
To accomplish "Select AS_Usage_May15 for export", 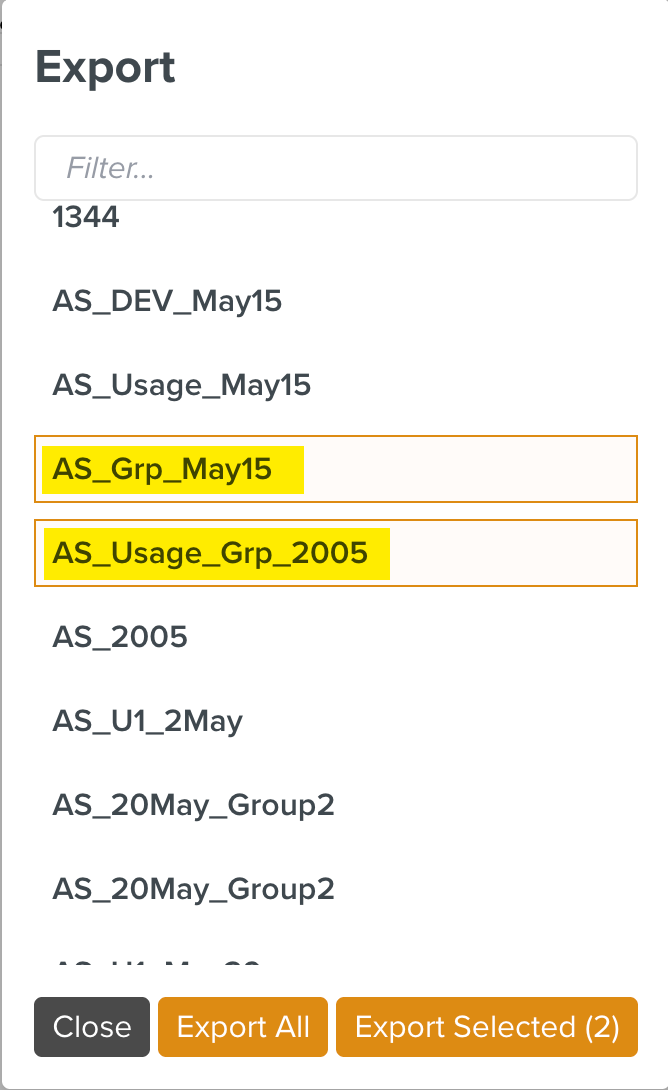I will [x=181, y=384].
